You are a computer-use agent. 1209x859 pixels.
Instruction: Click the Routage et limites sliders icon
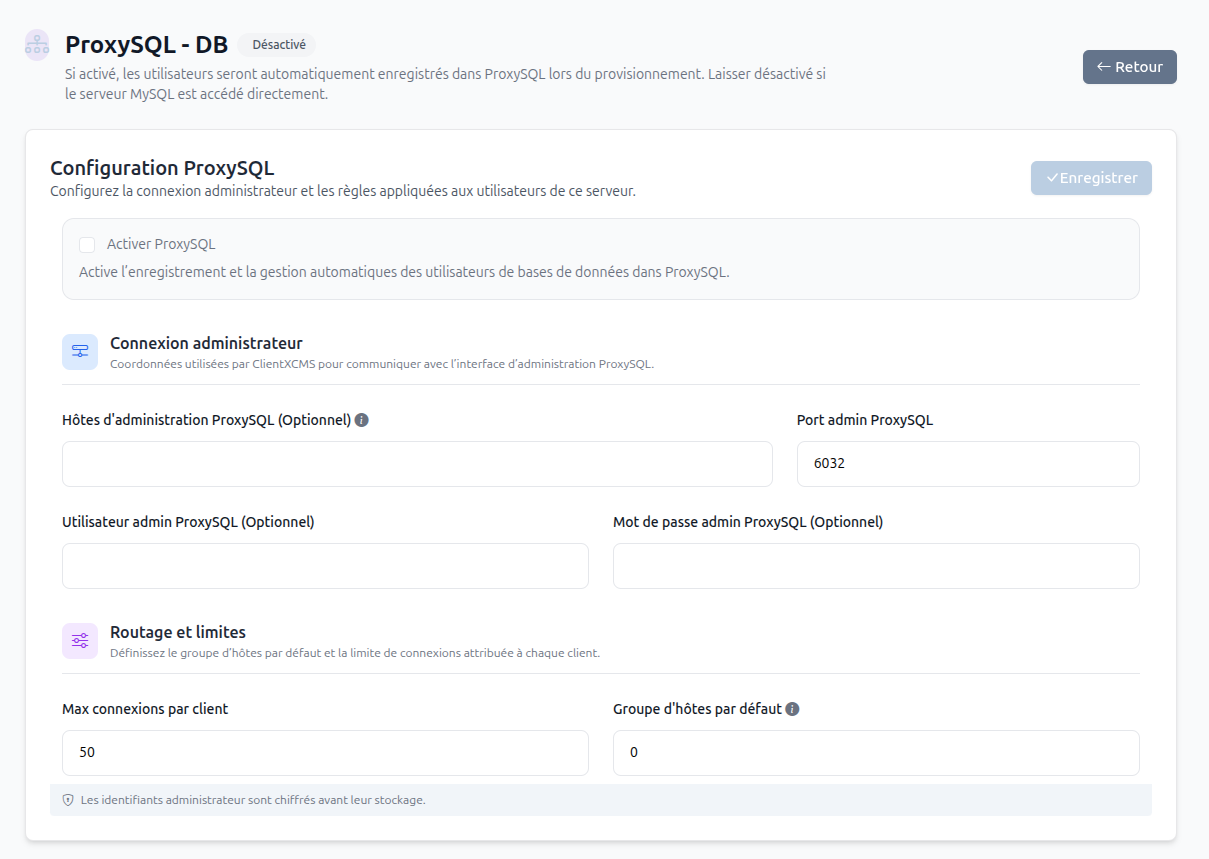tap(80, 641)
